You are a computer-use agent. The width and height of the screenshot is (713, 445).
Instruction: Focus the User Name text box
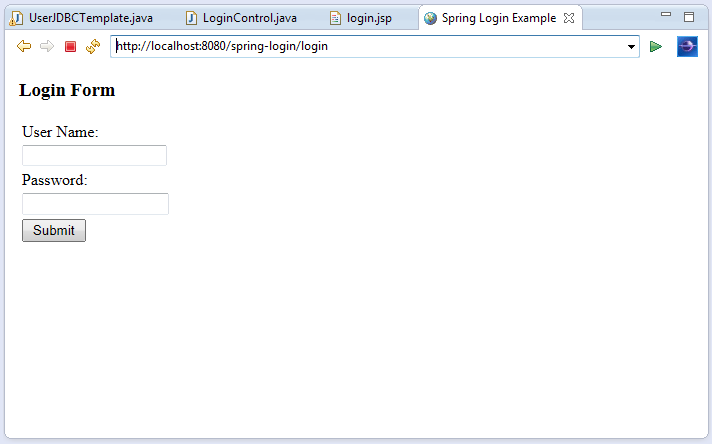pyautogui.click(x=94, y=155)
